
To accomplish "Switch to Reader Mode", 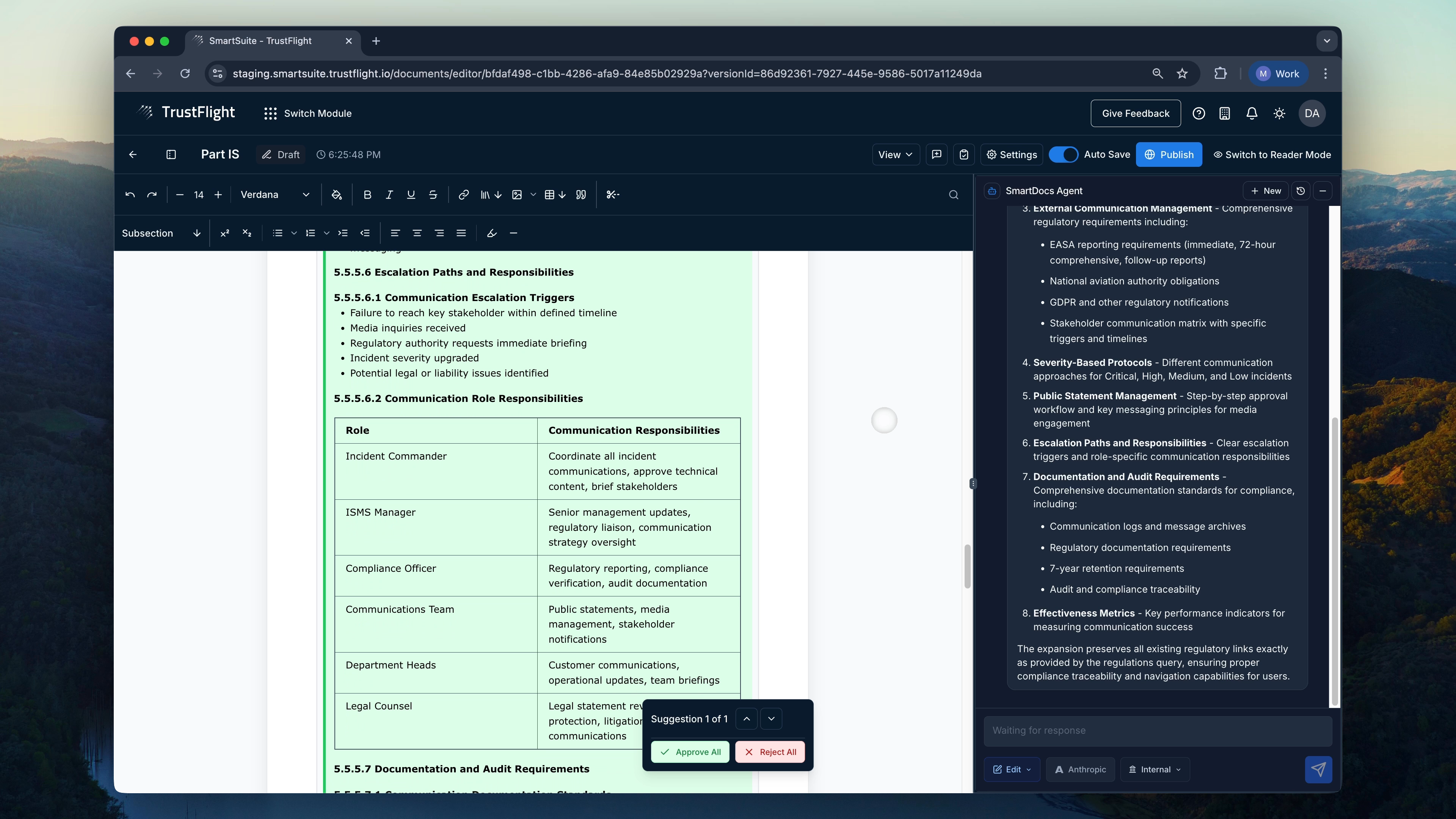I will [1272, 155].
